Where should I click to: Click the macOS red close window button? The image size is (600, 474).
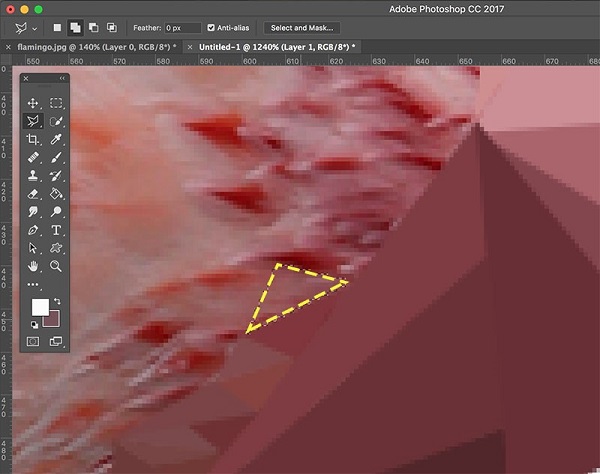(x=11, y=9)
